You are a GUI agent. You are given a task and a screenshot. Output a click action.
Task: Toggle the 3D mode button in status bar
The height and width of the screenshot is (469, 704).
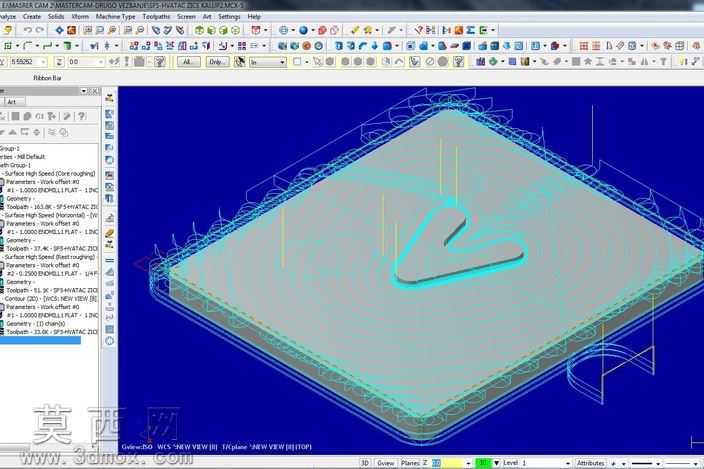coord(365,463)
